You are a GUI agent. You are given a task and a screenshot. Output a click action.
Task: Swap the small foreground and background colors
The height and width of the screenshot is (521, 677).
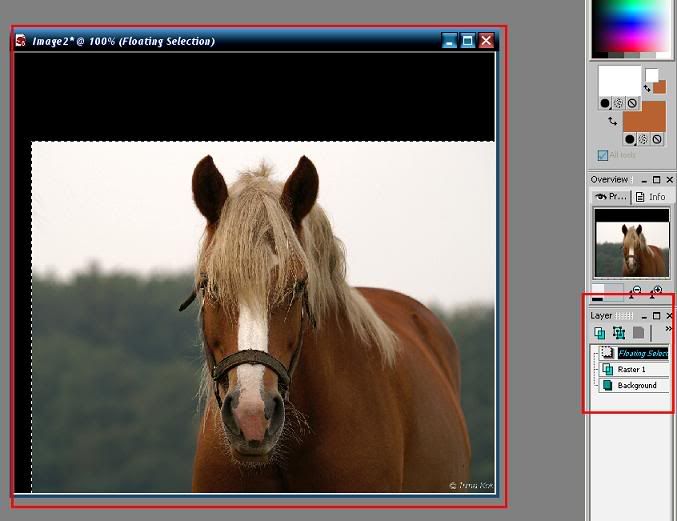(647, 88)
